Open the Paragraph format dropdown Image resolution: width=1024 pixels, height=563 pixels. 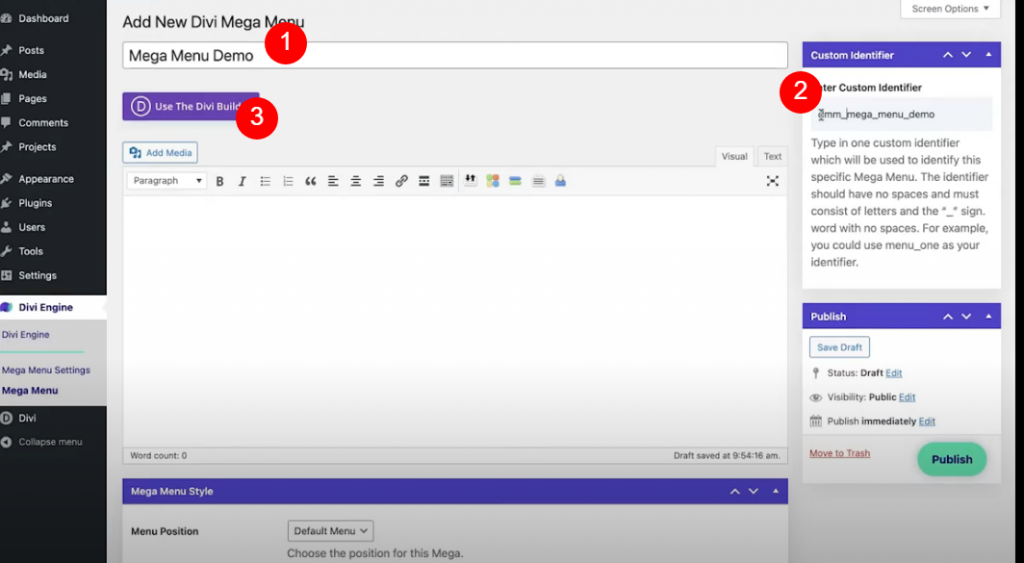tap(167, 181)
